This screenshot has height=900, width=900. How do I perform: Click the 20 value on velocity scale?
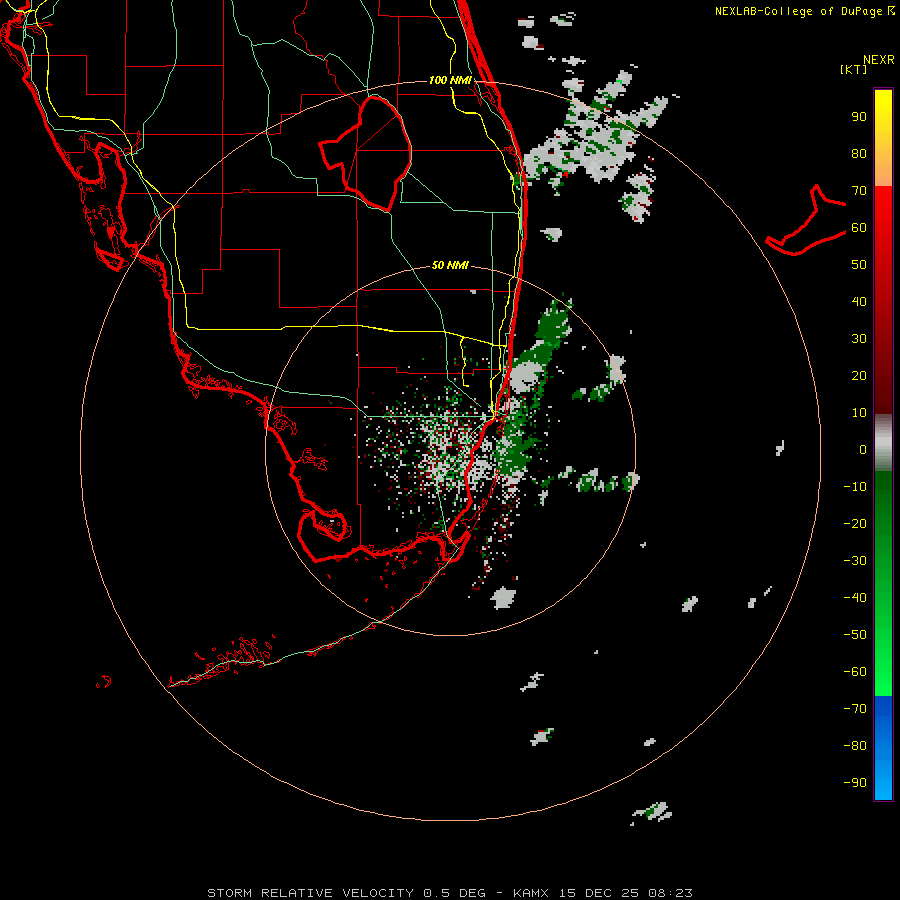click(x=859, y=376)
